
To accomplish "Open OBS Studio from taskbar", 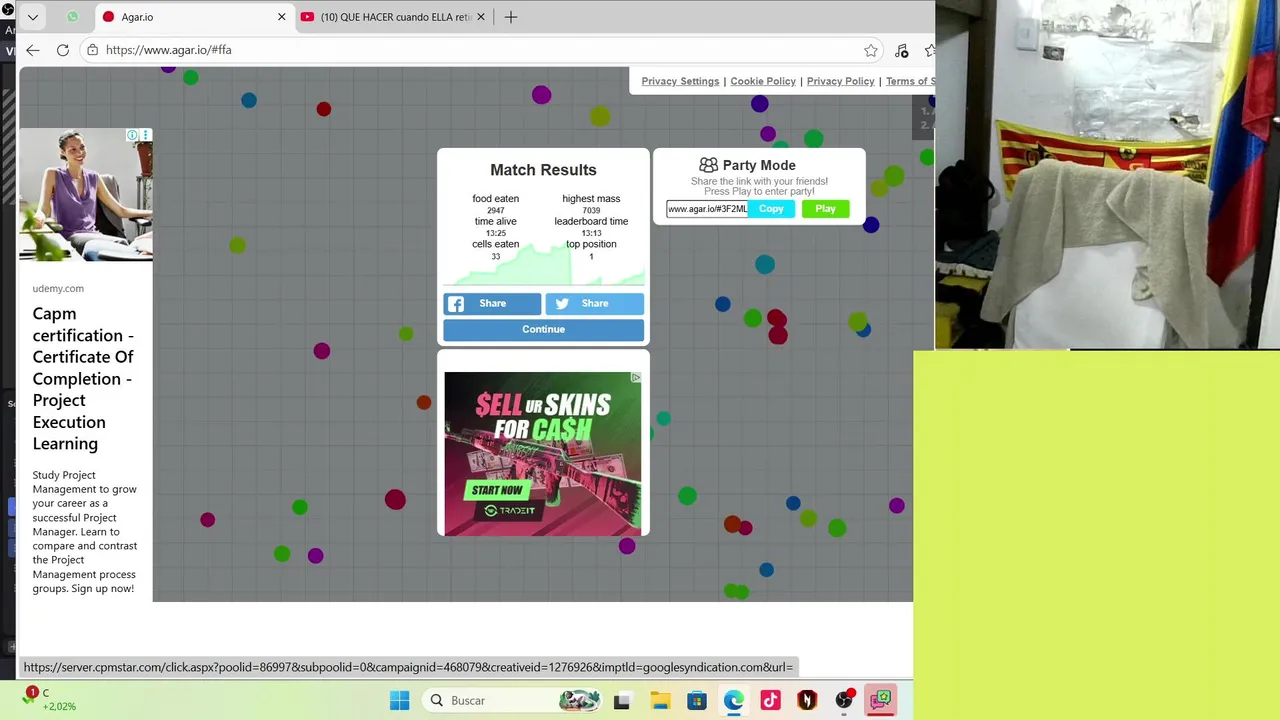I will [844, 701].
